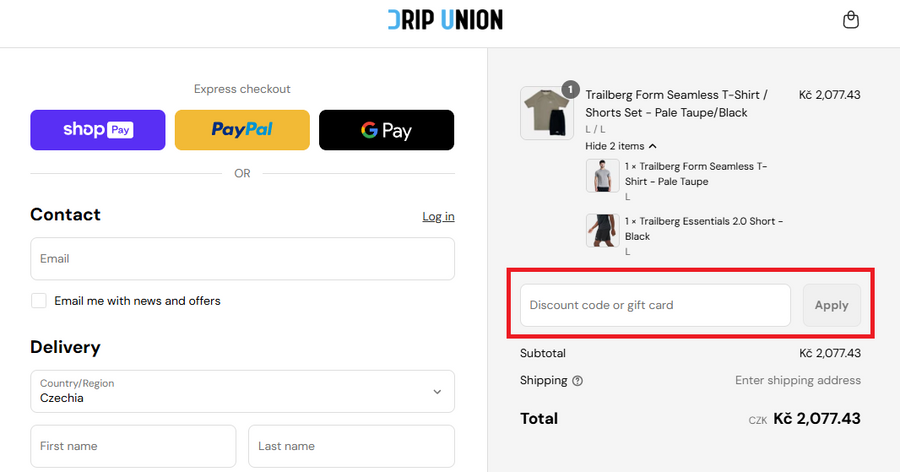
Task: Click the Essentials 2.0 Short thumbnail
Action: [602, 230]
